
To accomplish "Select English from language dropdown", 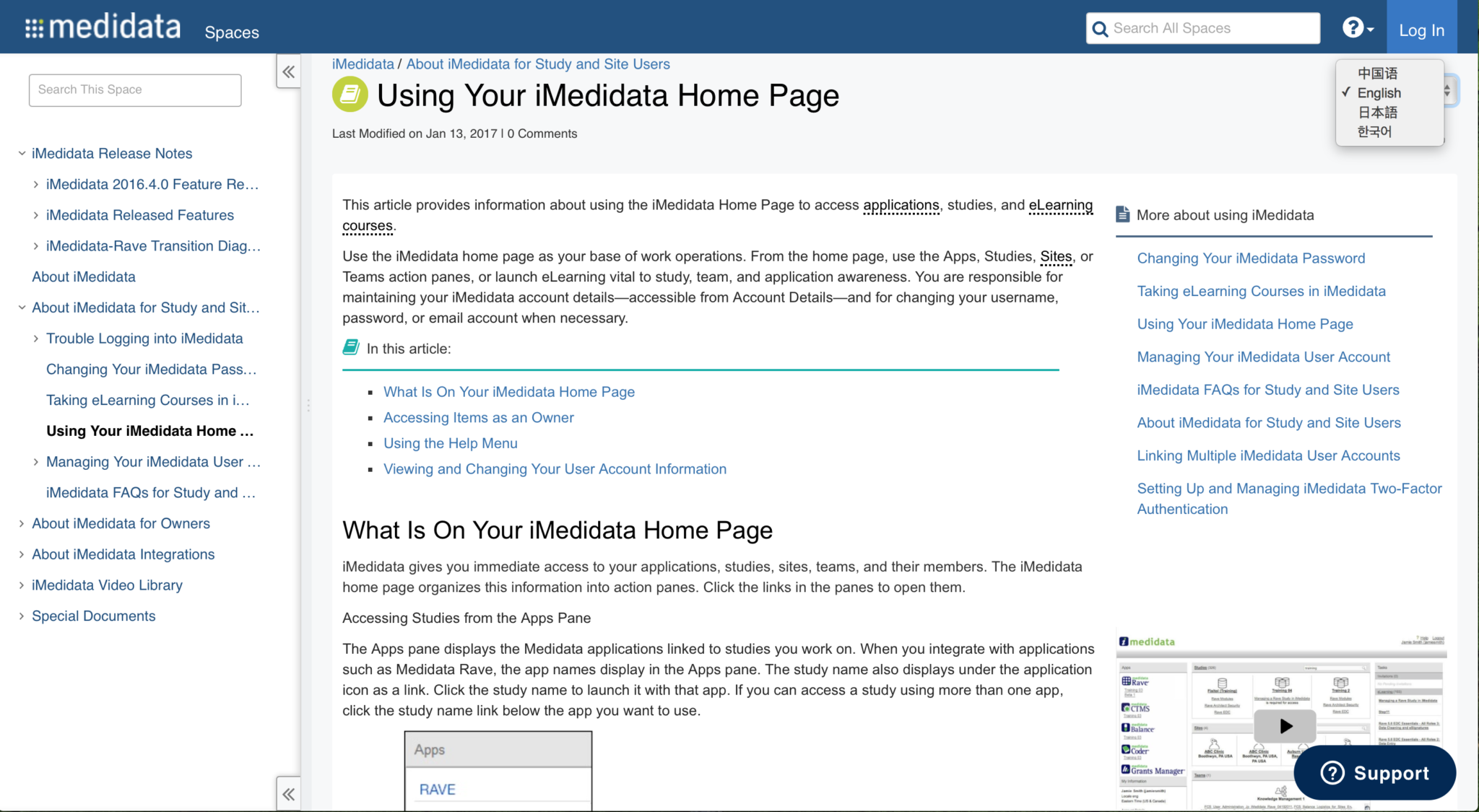I will [x=1379, y=92].
